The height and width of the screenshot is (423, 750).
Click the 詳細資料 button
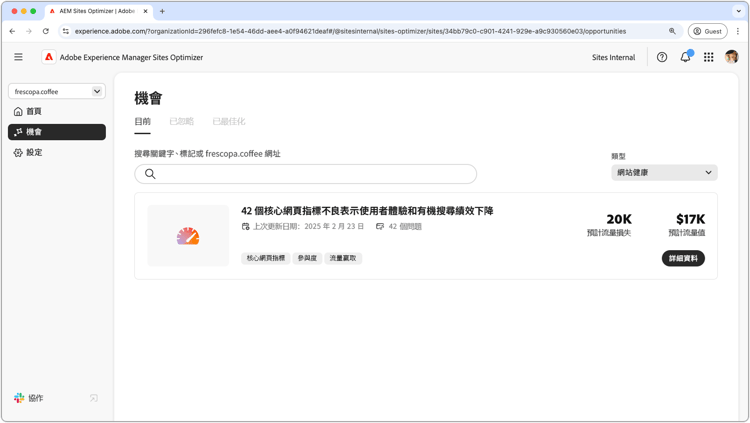click(683, 258)
